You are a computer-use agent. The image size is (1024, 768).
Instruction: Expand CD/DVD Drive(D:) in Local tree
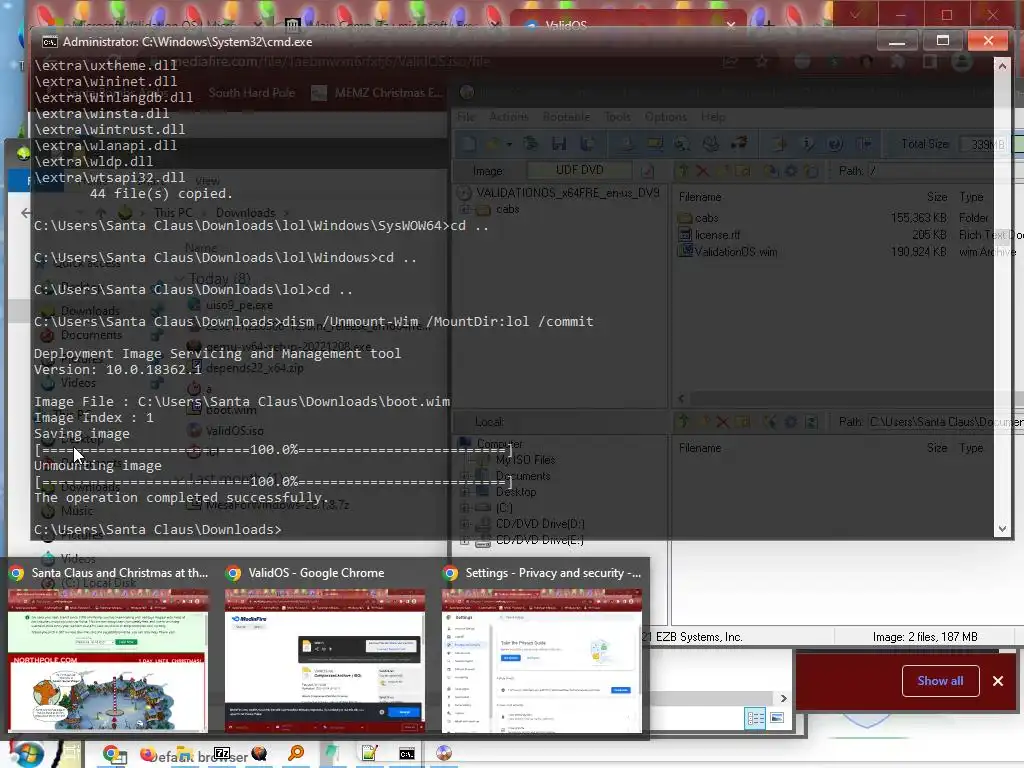[x=465, y=524]
